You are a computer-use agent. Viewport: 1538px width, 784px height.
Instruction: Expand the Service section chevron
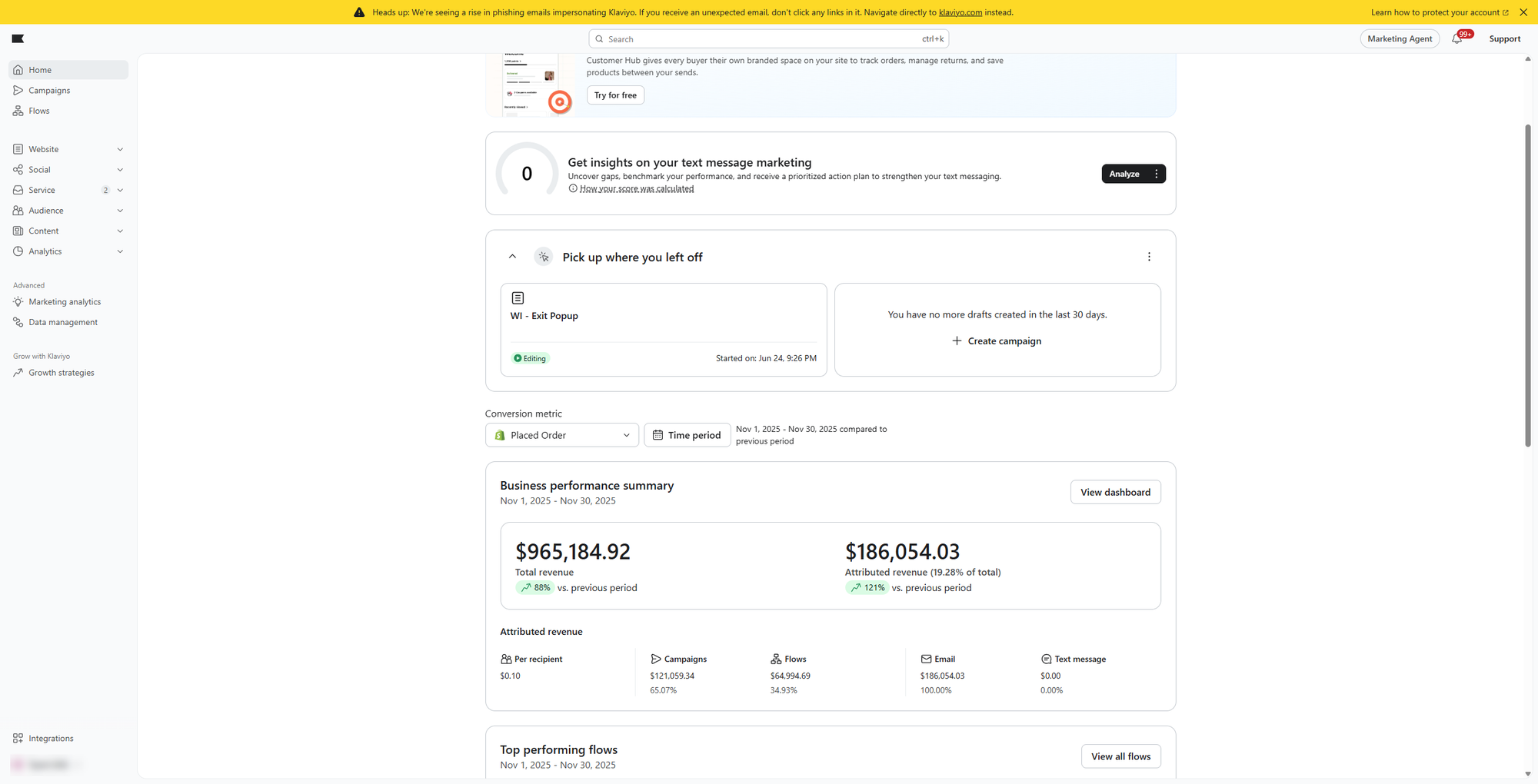tap(120, 190)
